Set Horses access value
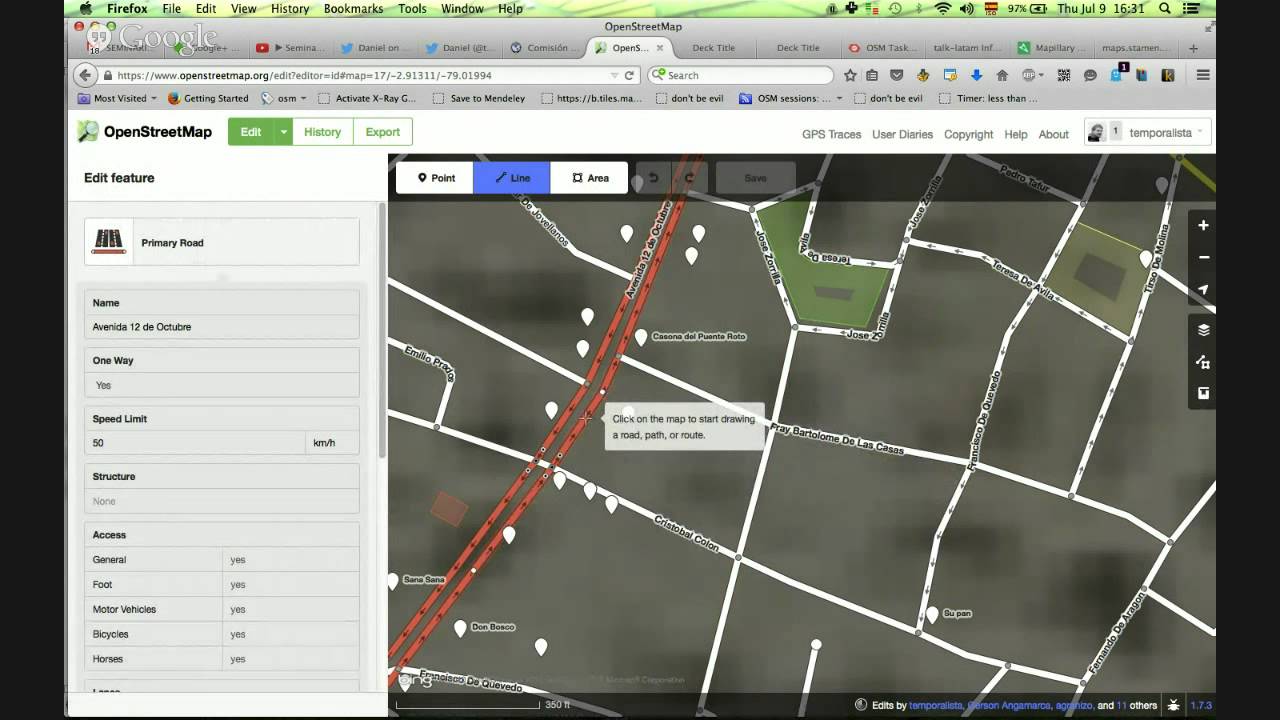Viewport: 1280px width, 720px height. point(290,659)
